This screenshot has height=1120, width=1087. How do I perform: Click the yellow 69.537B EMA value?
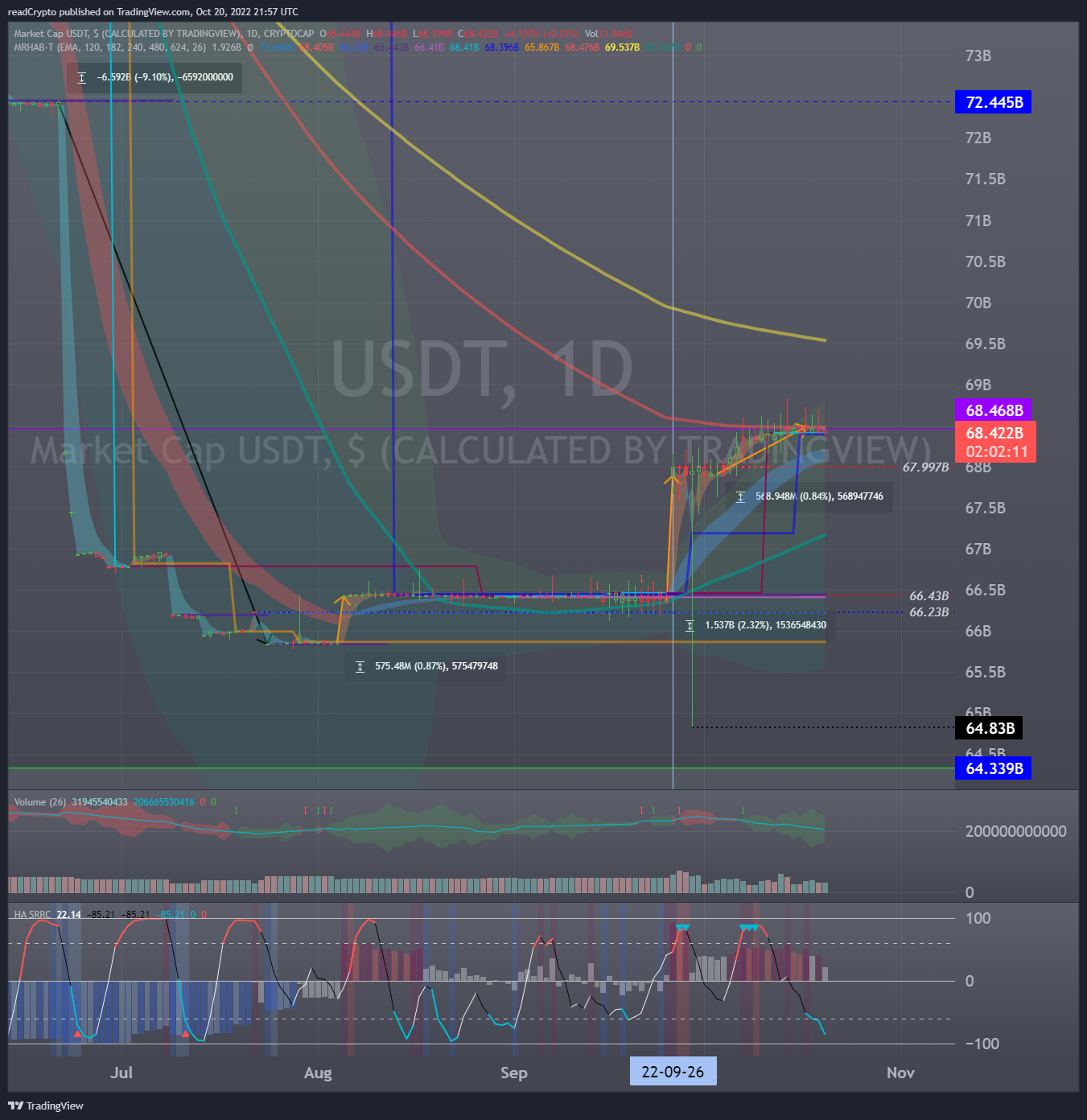pos(622,47)
